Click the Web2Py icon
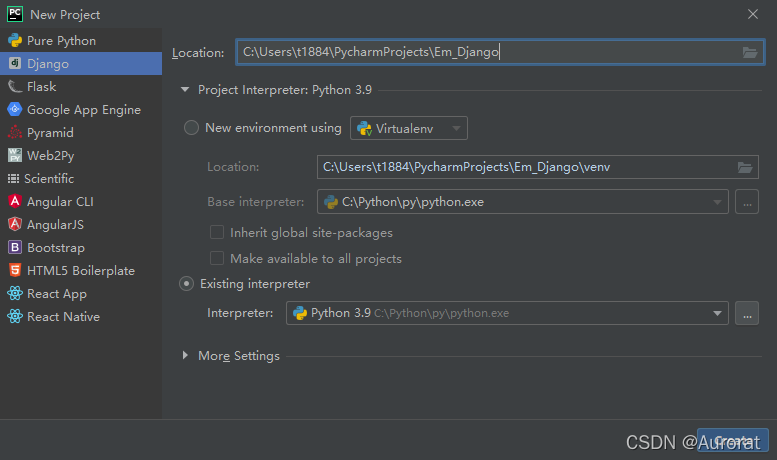The height and width of the screenshot is (460, 777). pyautogui.click(x=15, y=155)
